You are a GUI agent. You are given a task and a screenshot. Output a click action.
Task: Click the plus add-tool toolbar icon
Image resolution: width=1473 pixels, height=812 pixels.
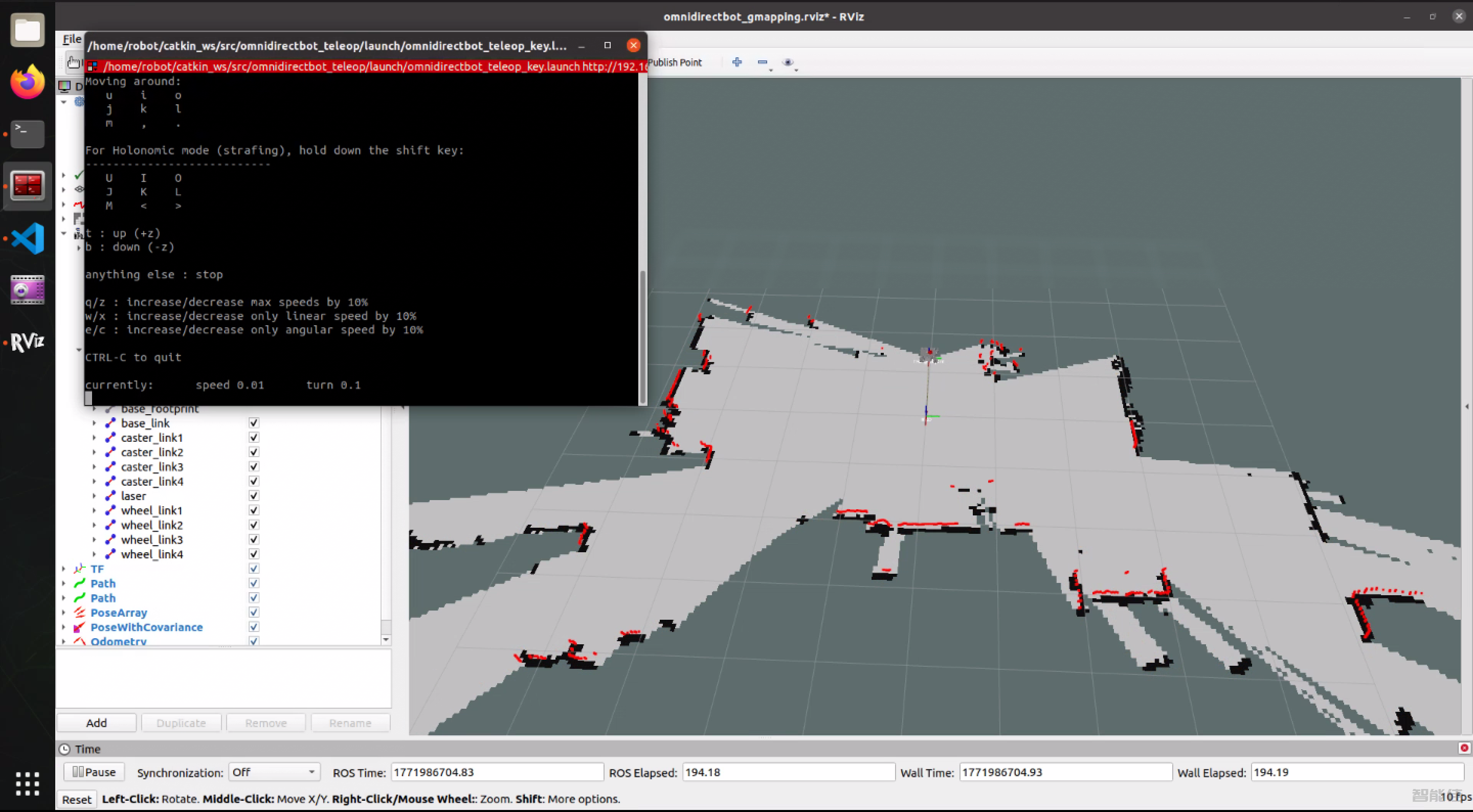737,62
